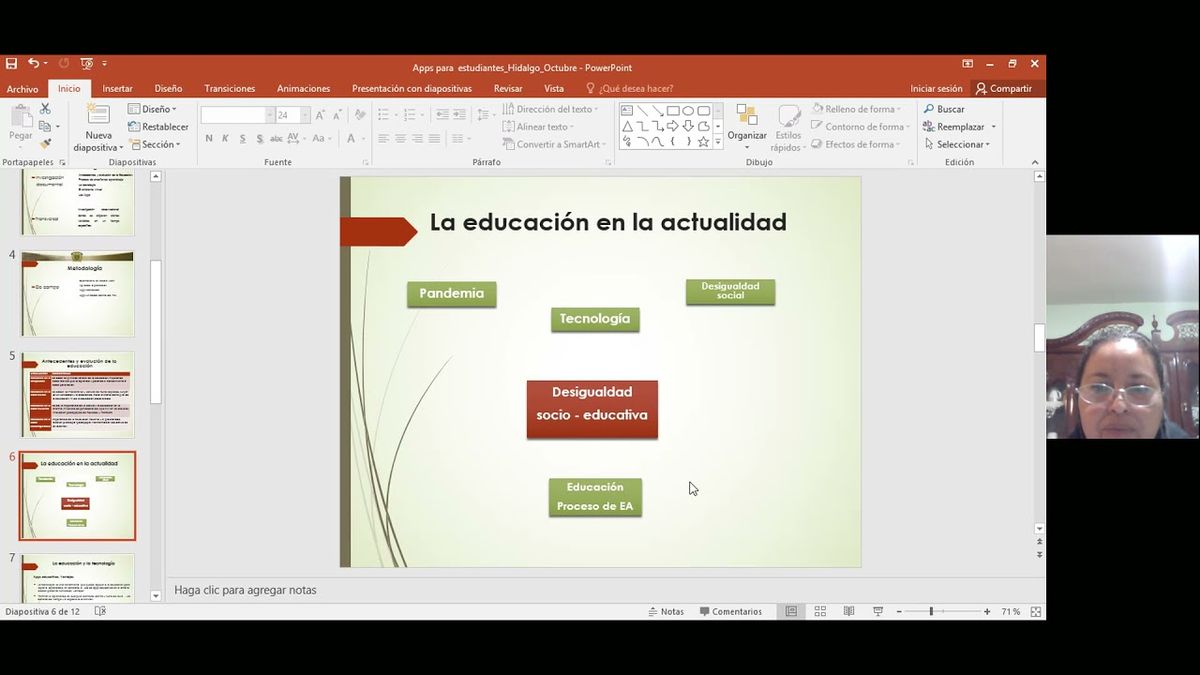Open Animaciones tab
Viewport: 1200px width, 675px height.
[303, 88]
